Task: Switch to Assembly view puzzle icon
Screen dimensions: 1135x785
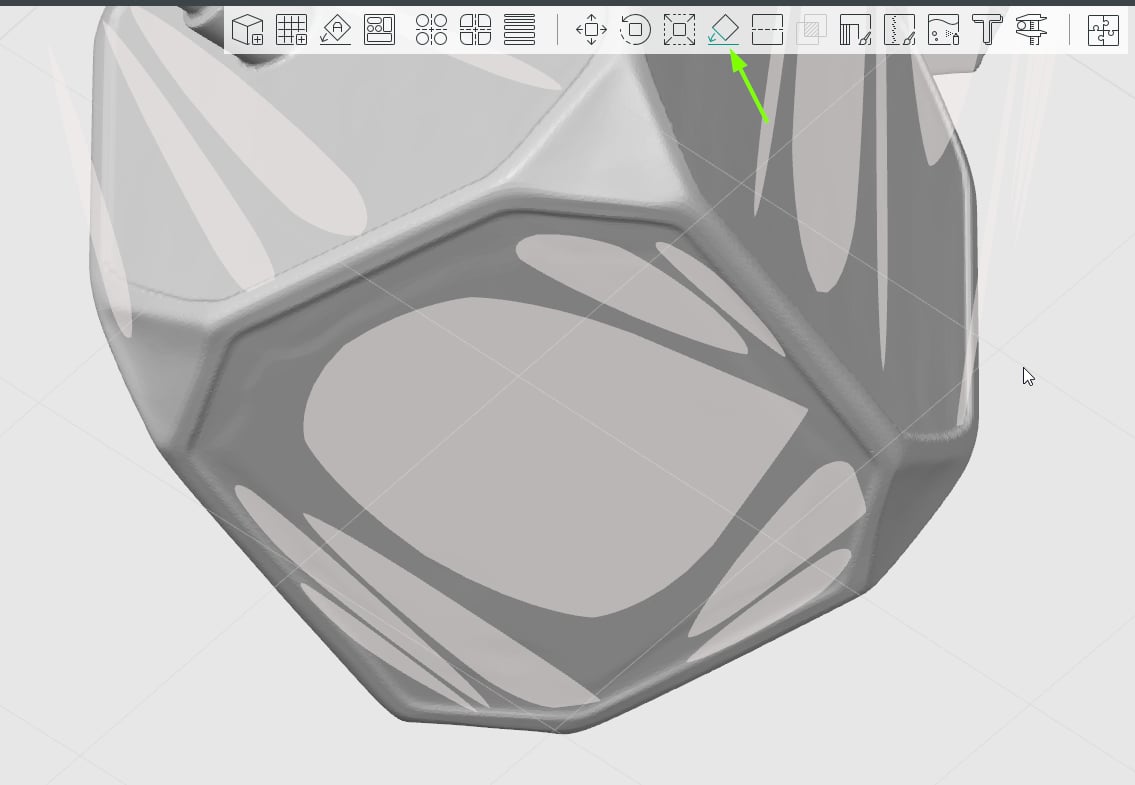Action: 1103,30
